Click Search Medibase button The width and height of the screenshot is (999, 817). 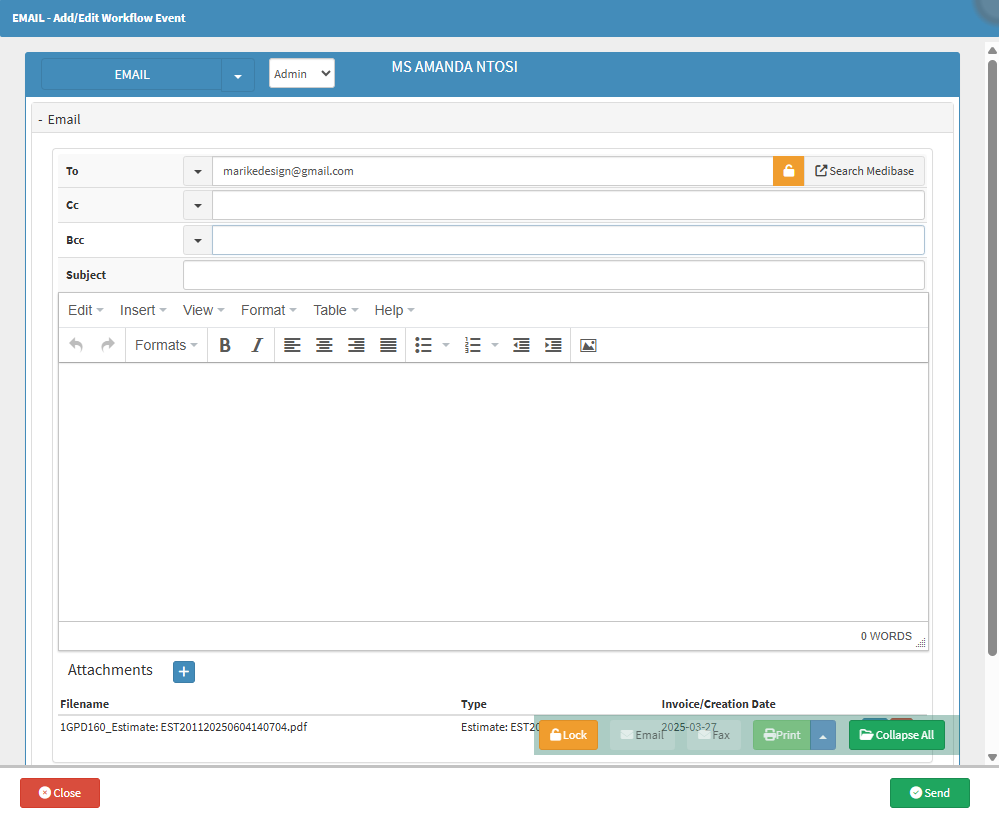tap(865, 171)
